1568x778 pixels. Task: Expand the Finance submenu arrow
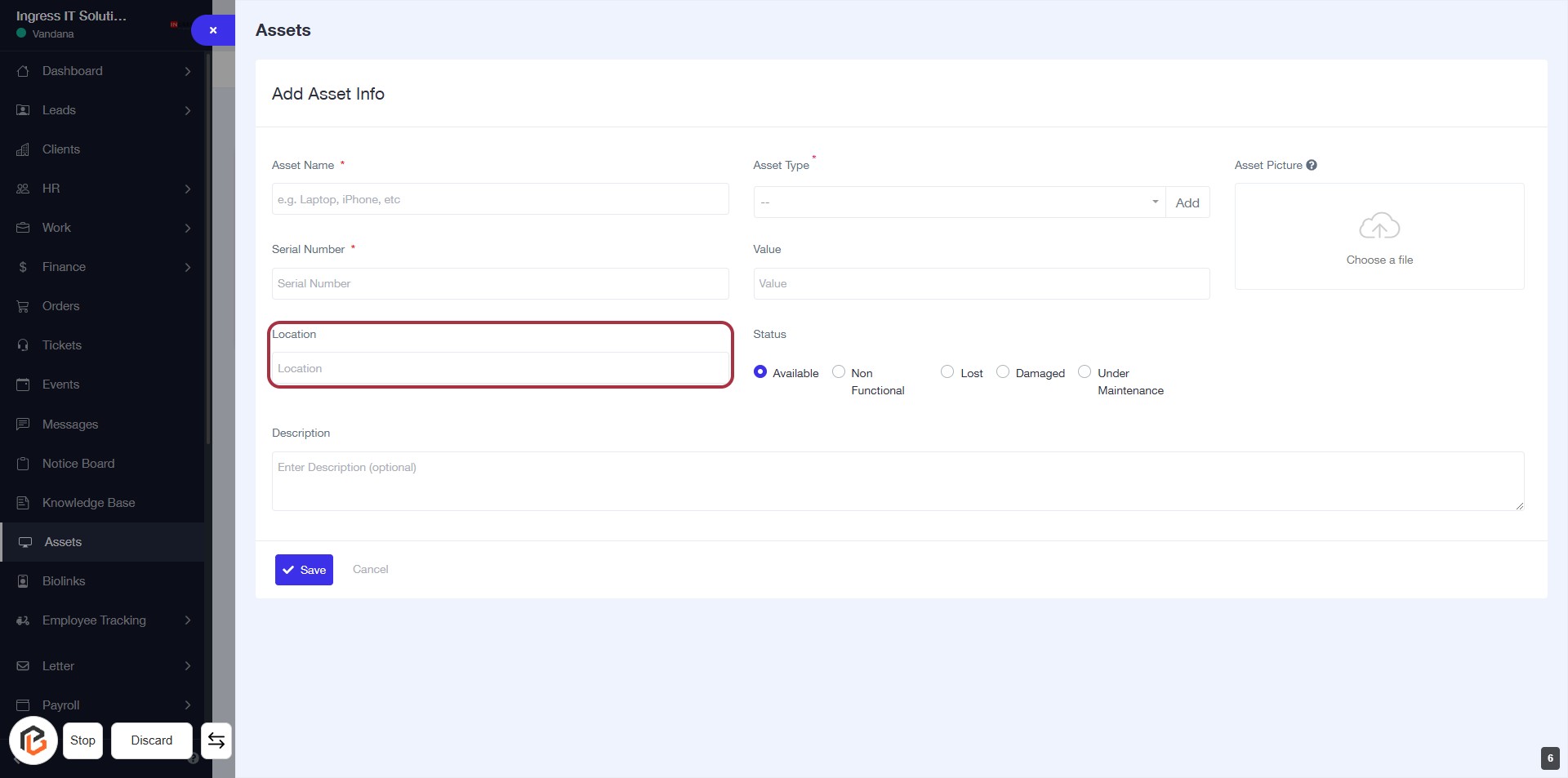tap(188, 267)
